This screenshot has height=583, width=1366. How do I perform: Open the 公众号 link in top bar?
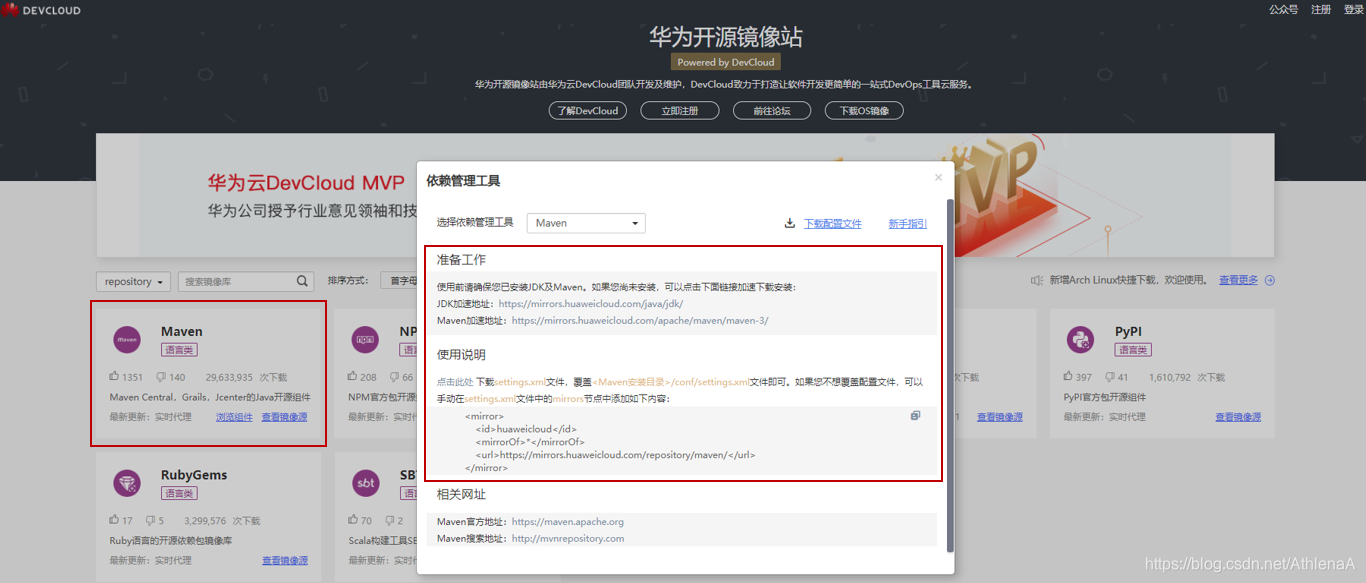[1283, 10]
